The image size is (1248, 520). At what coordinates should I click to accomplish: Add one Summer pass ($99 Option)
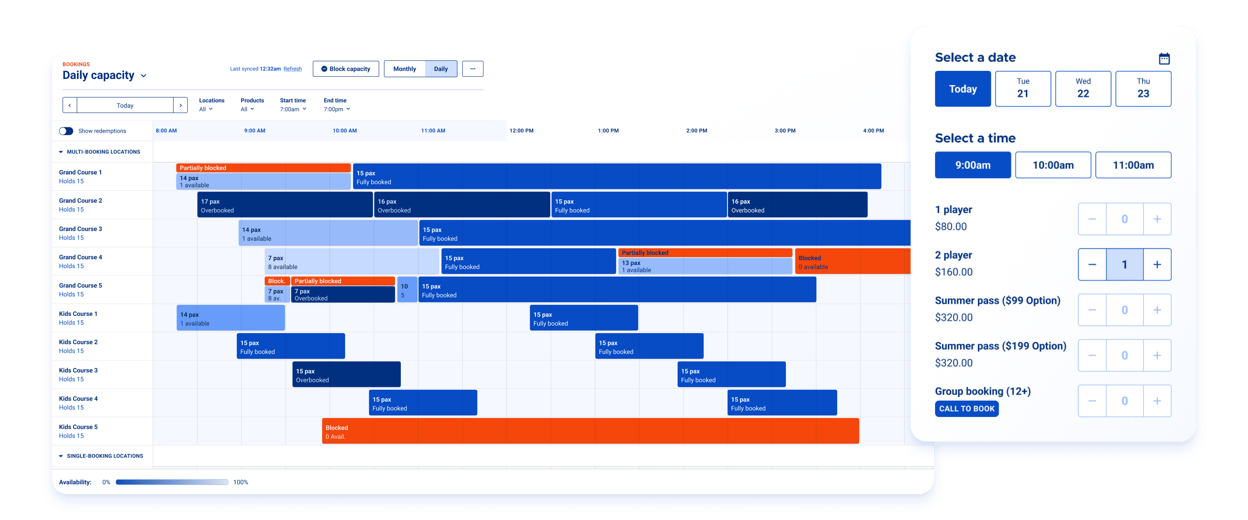pos(1157,310)
